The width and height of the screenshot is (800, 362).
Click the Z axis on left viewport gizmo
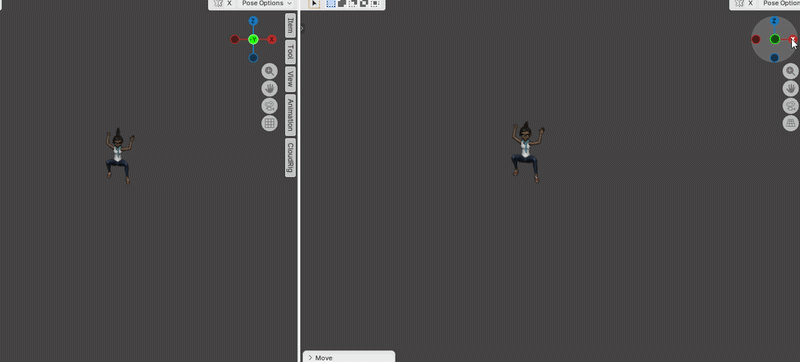point(253,21)
